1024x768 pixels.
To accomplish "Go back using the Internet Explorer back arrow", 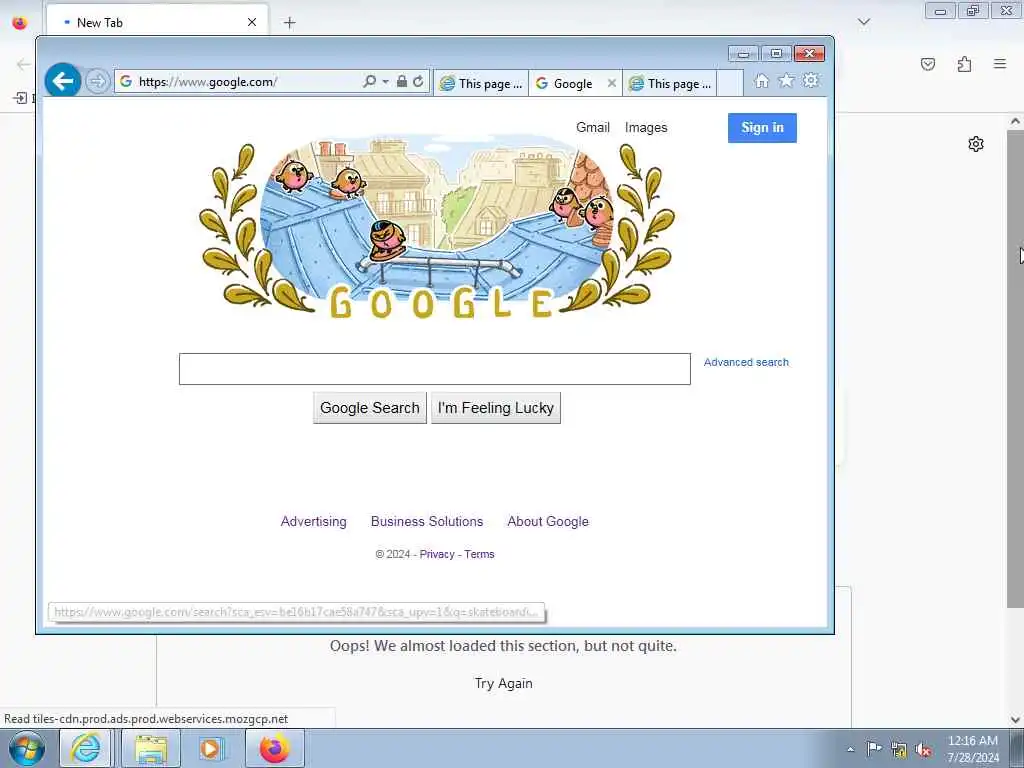I will (x=63, y=81).
